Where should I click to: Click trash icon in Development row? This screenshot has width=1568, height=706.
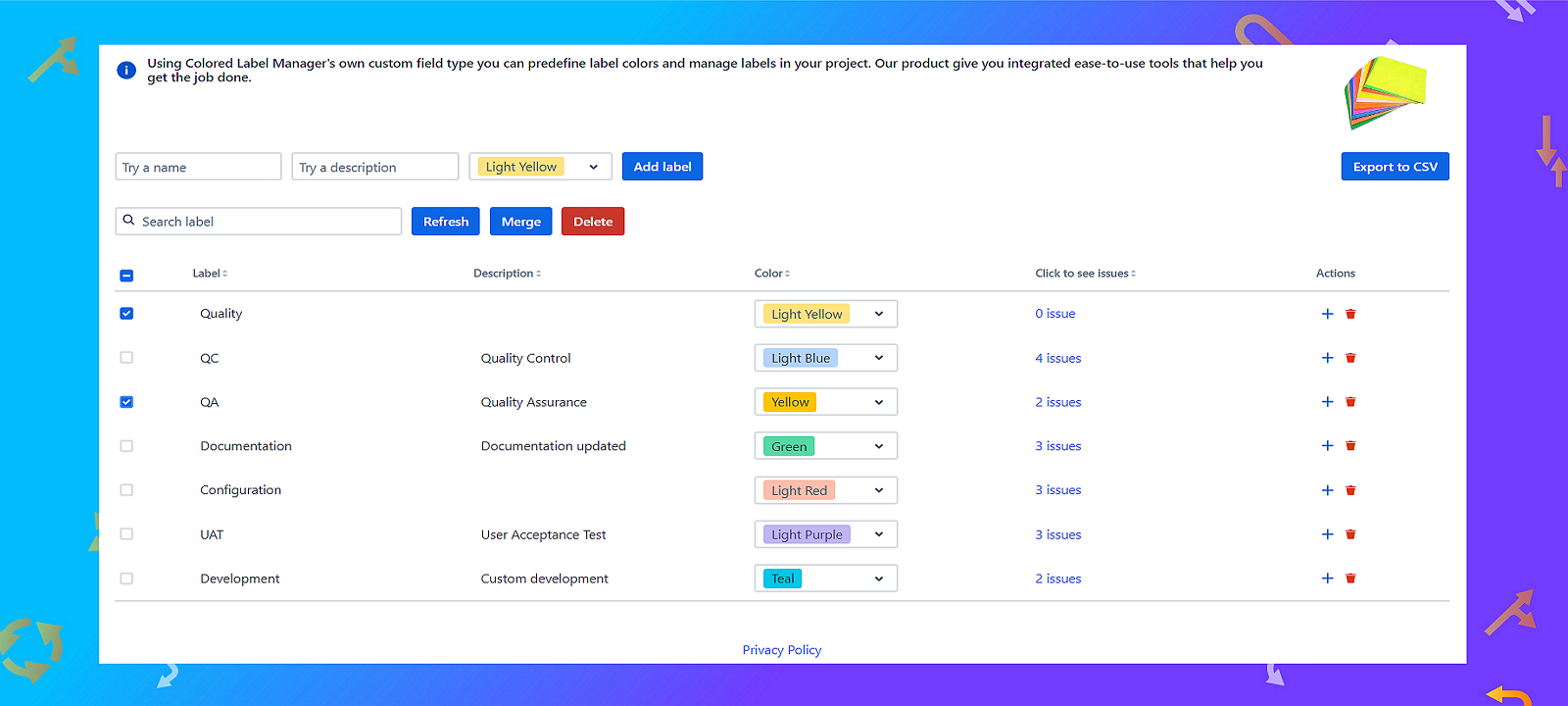(x=1350, y=579)
